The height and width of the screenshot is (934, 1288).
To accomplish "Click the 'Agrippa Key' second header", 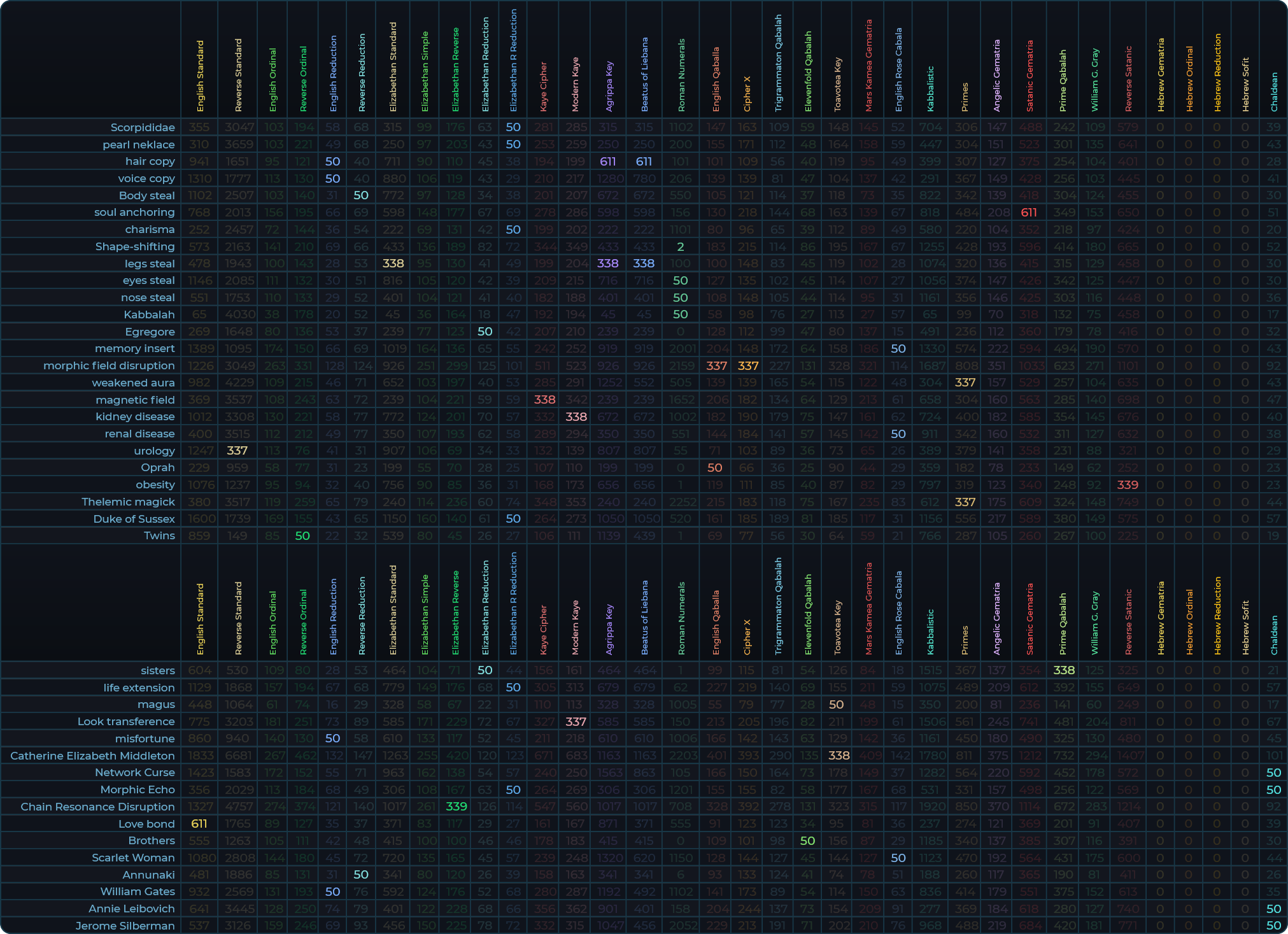I will coord(609,630).
